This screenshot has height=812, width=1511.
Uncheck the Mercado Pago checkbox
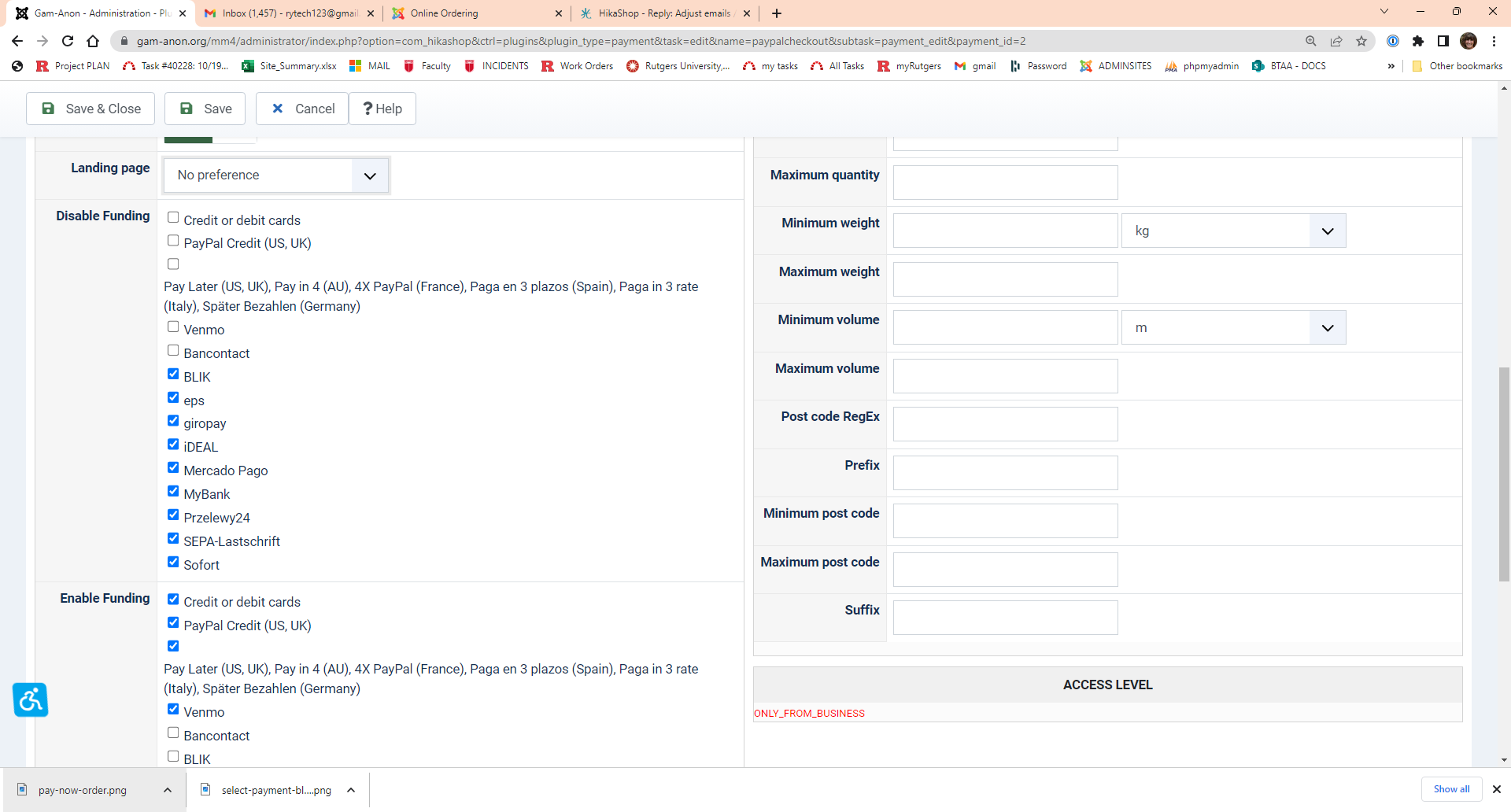[x=173, y=468]
